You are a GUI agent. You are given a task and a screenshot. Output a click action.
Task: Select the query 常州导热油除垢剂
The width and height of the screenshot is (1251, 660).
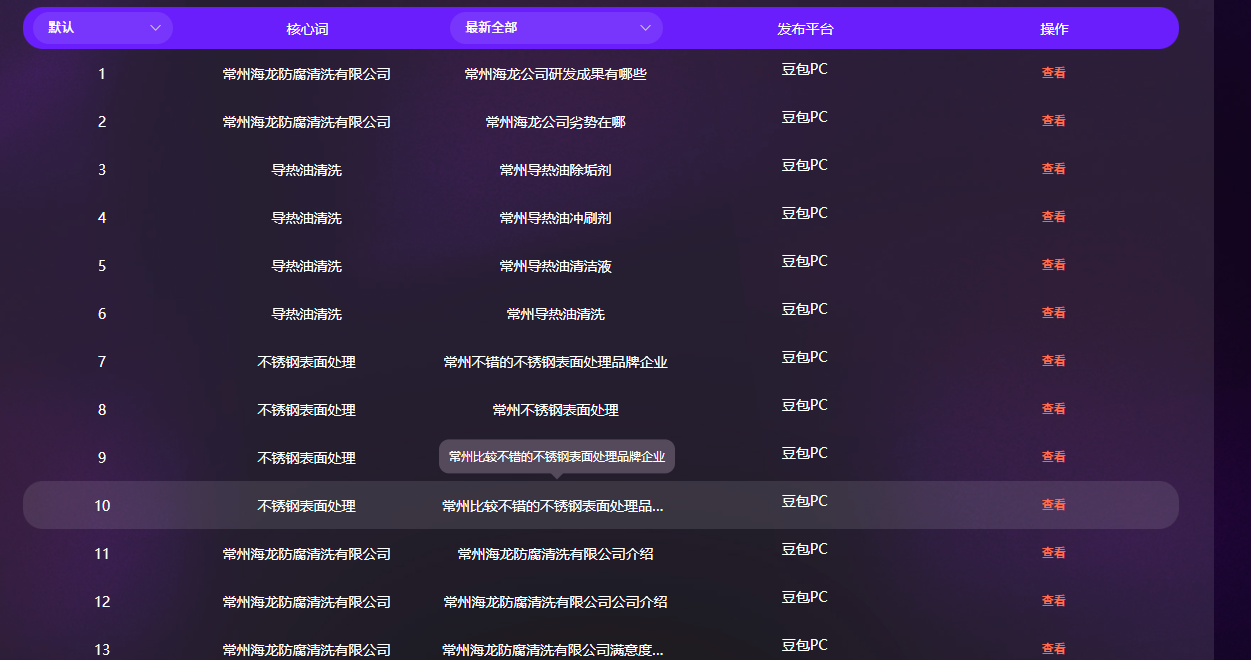556,170
